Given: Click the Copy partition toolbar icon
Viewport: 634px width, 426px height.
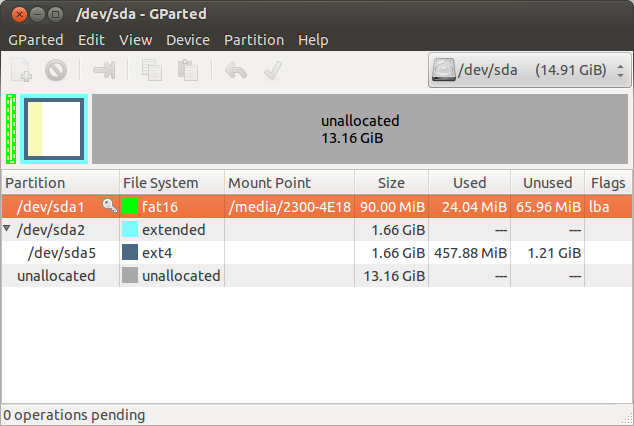Looking at the screenshot, I should point(152,71).
